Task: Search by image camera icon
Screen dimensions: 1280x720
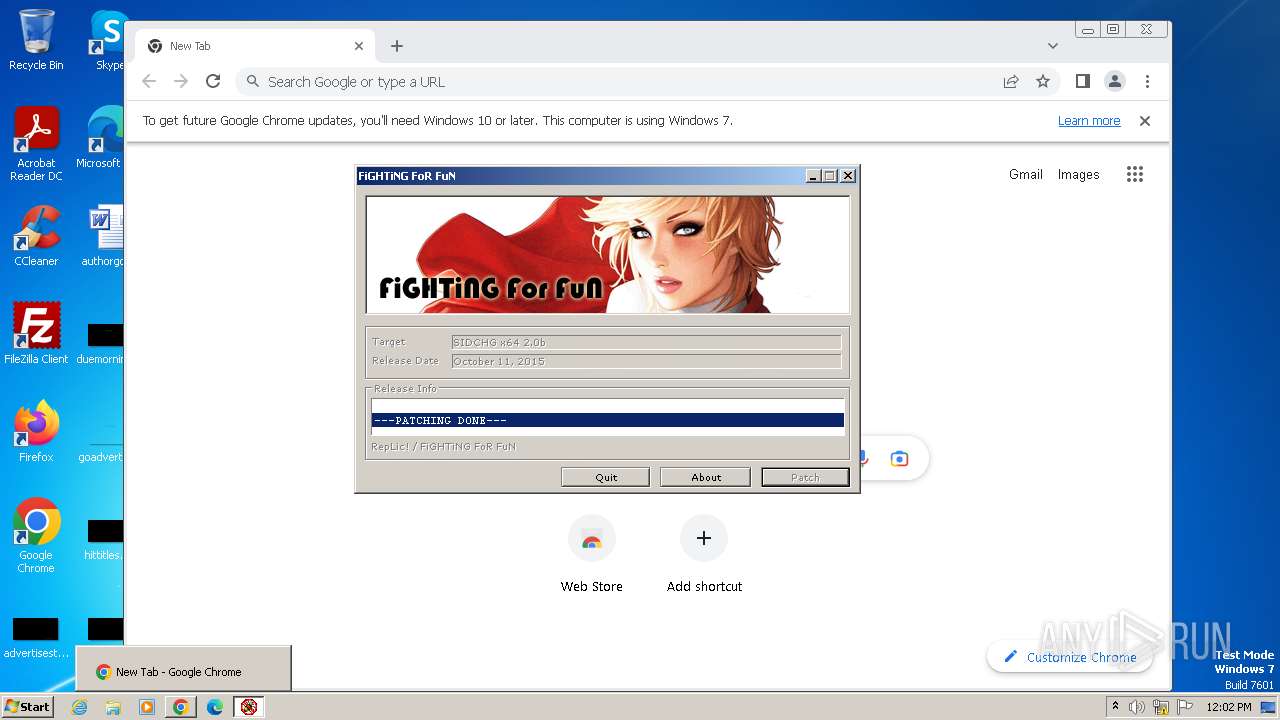Action: 899,459
